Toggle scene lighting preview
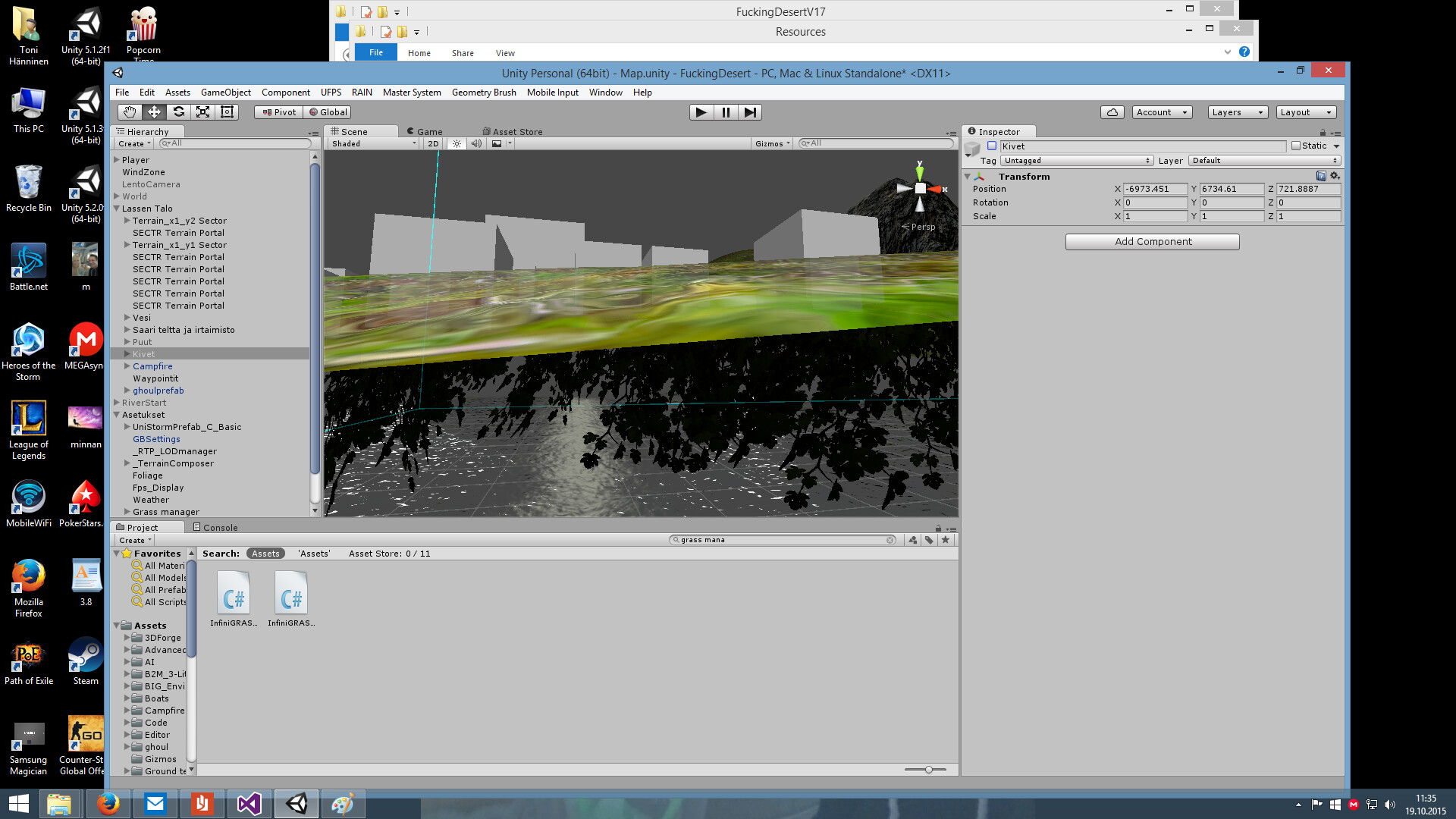Viewport: 1456px width, 819px height. click(x=457, y=143)
